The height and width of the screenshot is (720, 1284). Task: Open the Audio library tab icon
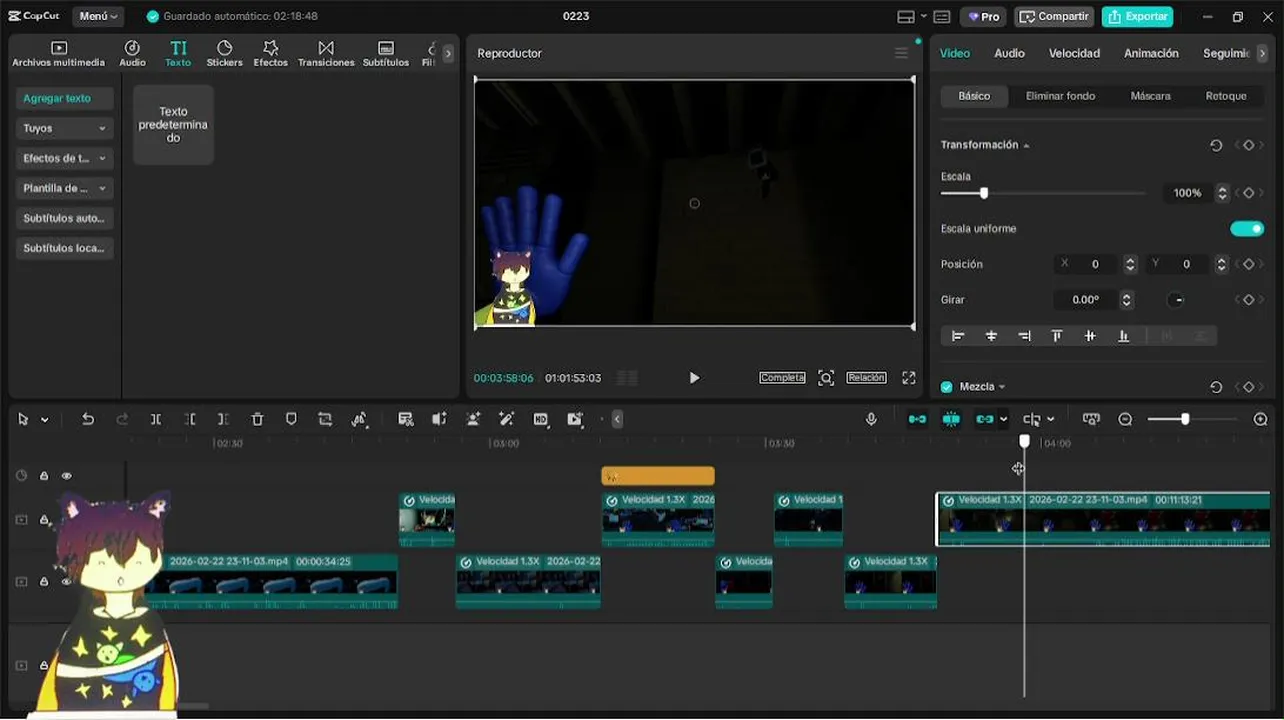click(x=132, y=54)
